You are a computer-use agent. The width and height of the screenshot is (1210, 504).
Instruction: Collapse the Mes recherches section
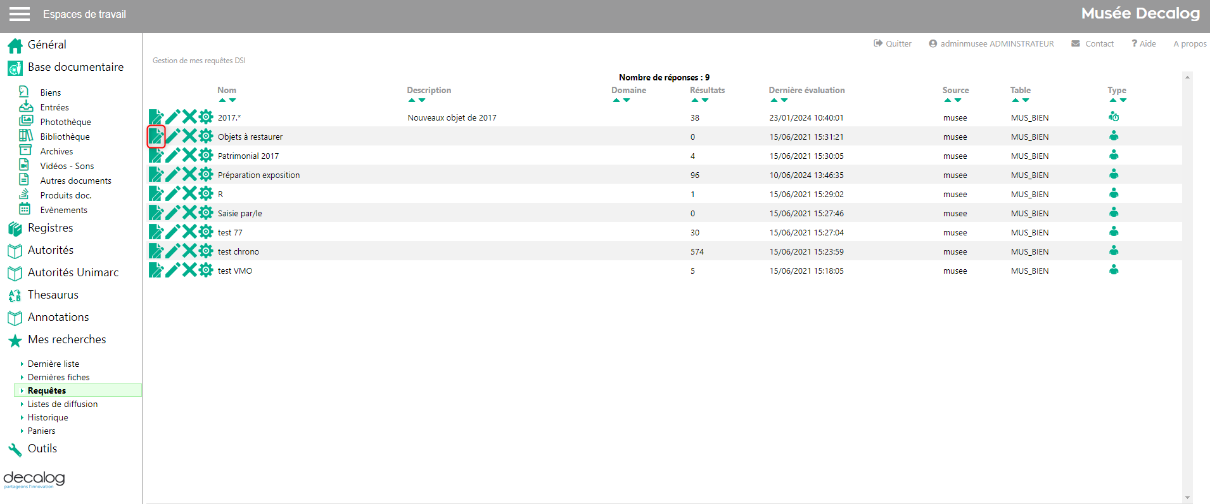click(x=66, y=340)
